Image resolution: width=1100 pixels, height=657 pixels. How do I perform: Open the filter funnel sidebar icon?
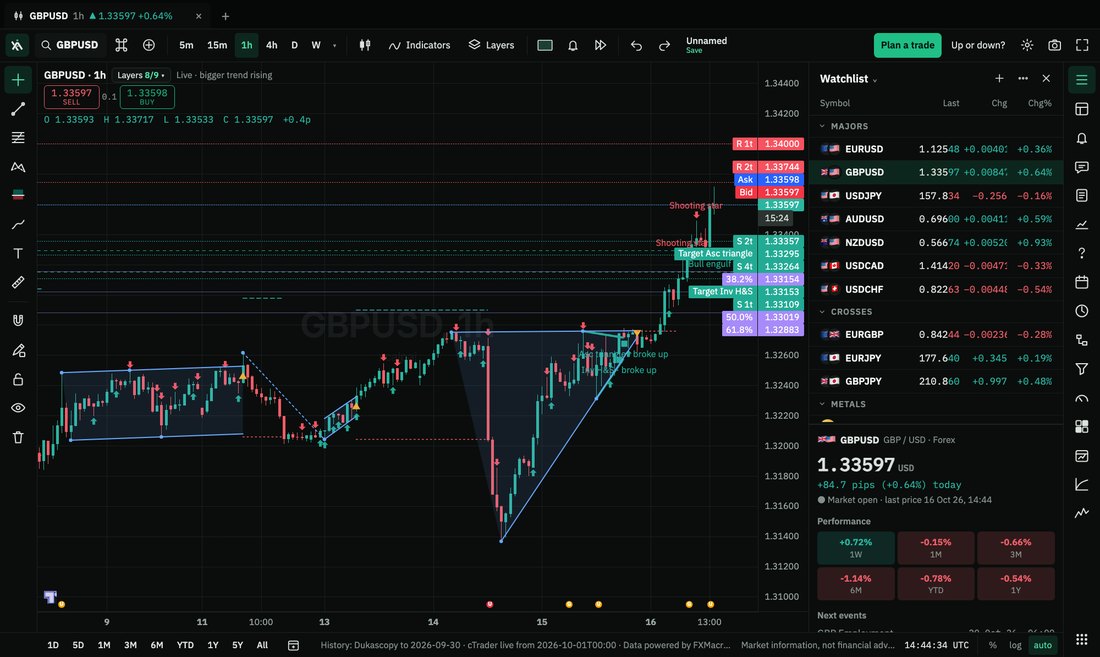(1082, 369)
